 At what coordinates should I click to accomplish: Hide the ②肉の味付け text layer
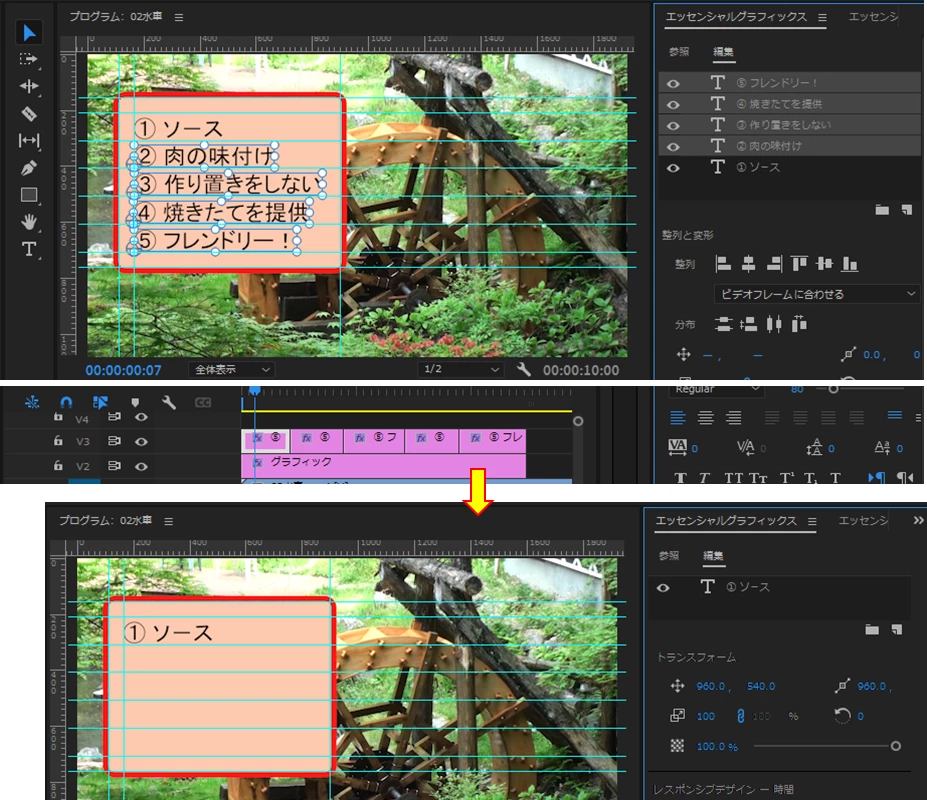tap(673, 147)
